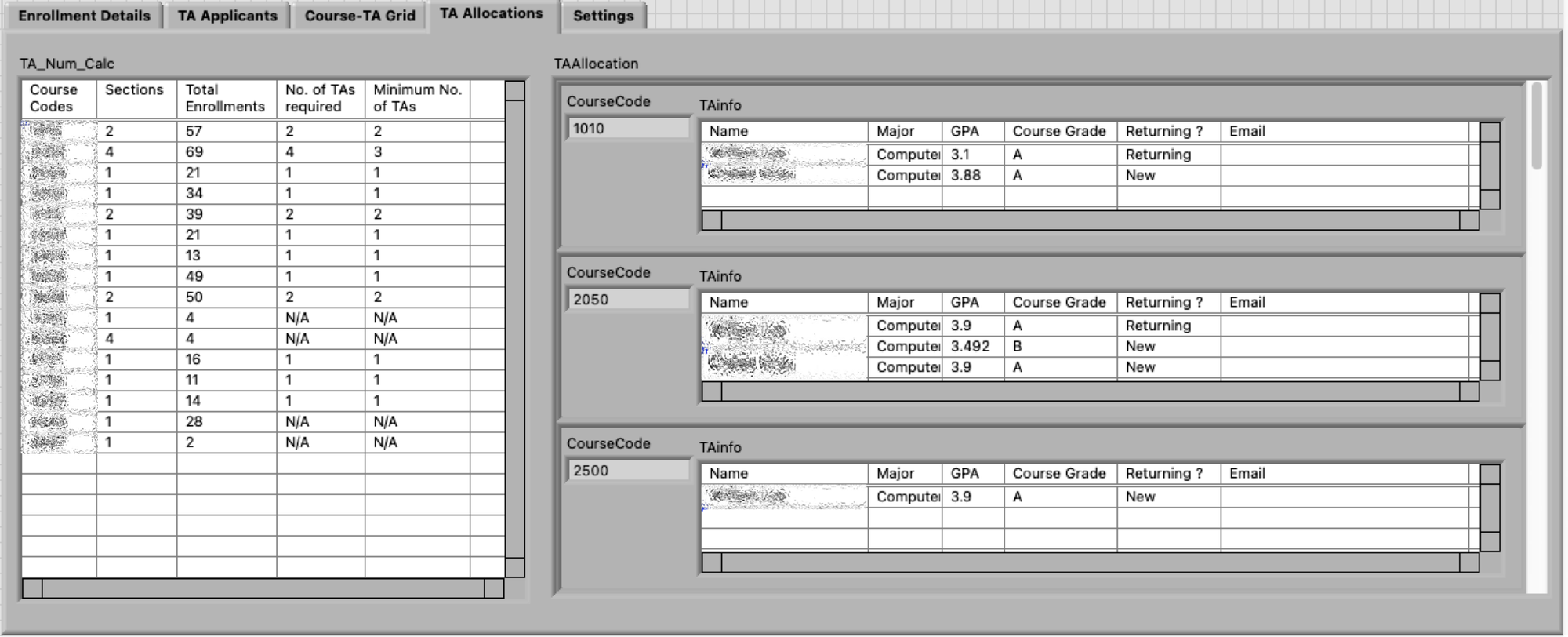Click the CourseCode field showing 2050
The image size is (1568, 637).
click(x=627, y=300)
